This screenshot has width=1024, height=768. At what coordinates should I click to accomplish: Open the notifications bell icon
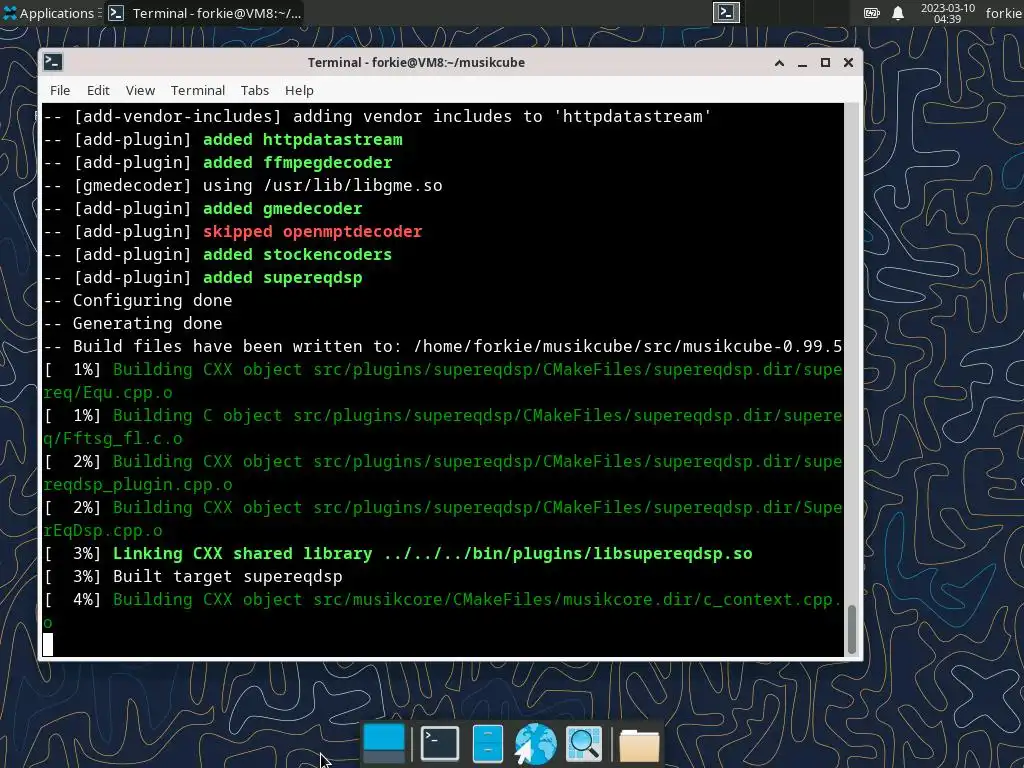coord(898,13)
